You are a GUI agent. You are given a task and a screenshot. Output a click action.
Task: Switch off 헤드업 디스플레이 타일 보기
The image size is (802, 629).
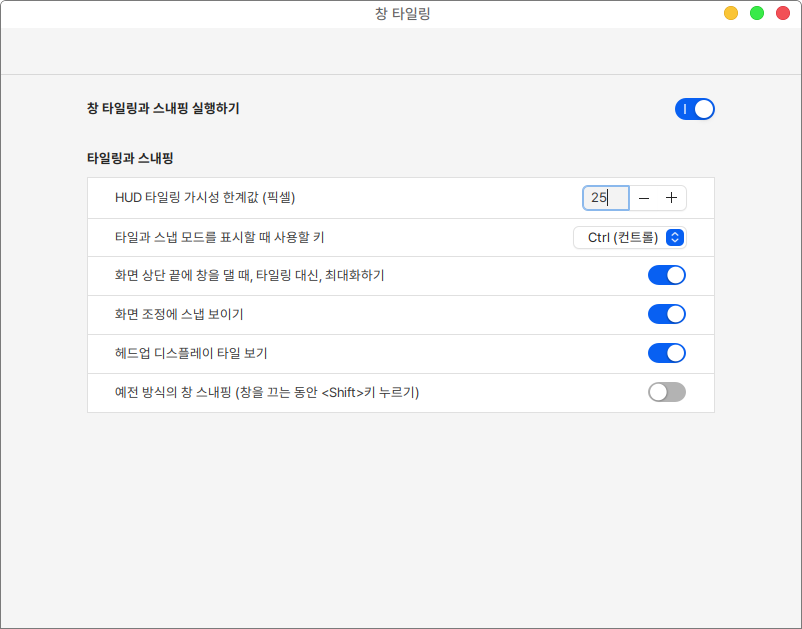pyautogui.click(x=667, y=353)
